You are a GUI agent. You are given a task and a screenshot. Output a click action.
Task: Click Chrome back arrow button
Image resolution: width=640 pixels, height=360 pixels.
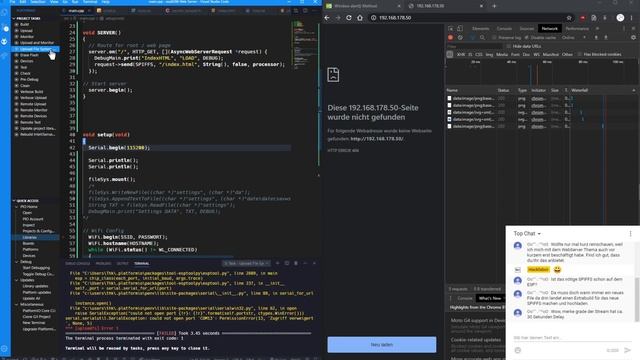coord(327,18)
